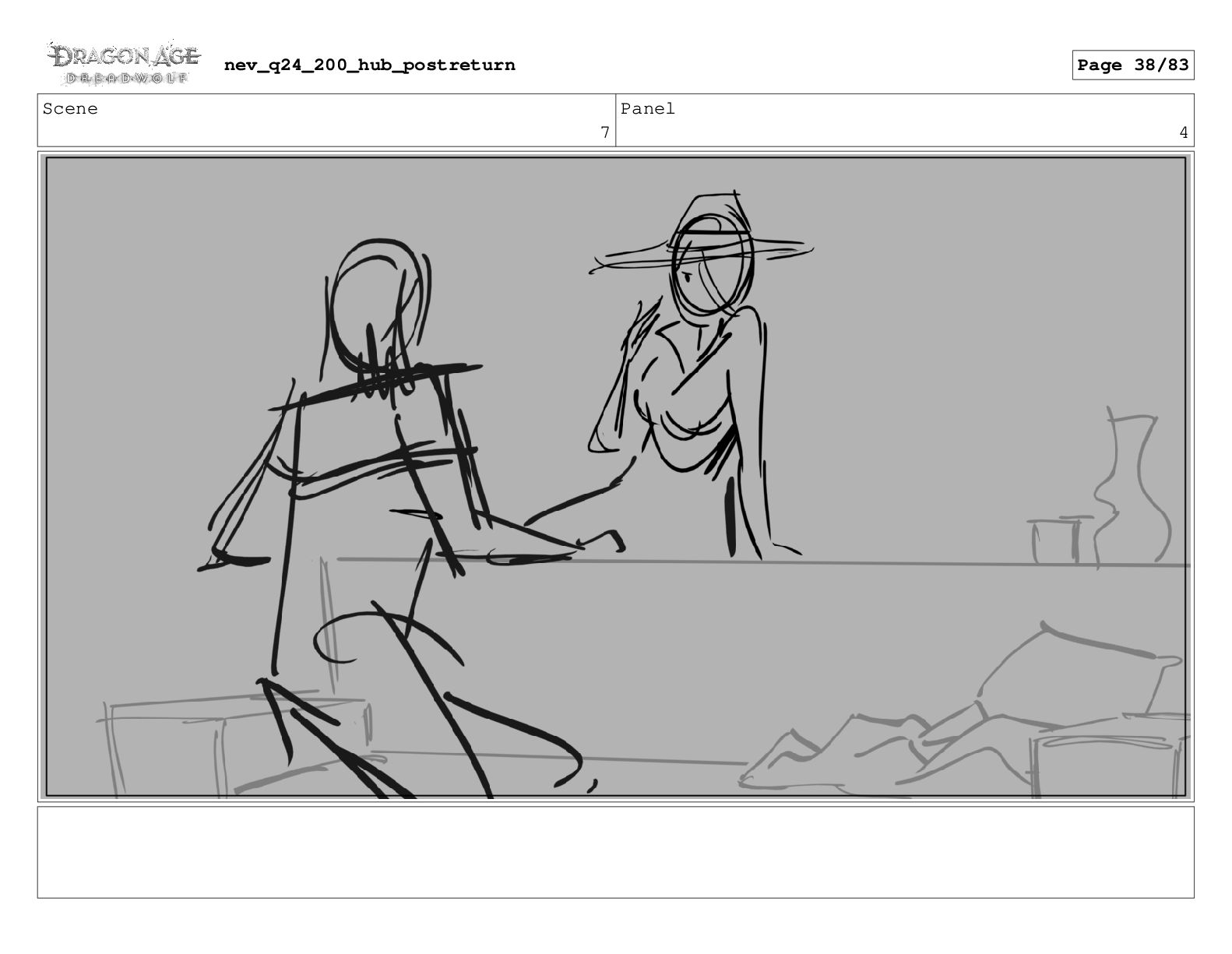Click the Scene label

coord(70,109)
